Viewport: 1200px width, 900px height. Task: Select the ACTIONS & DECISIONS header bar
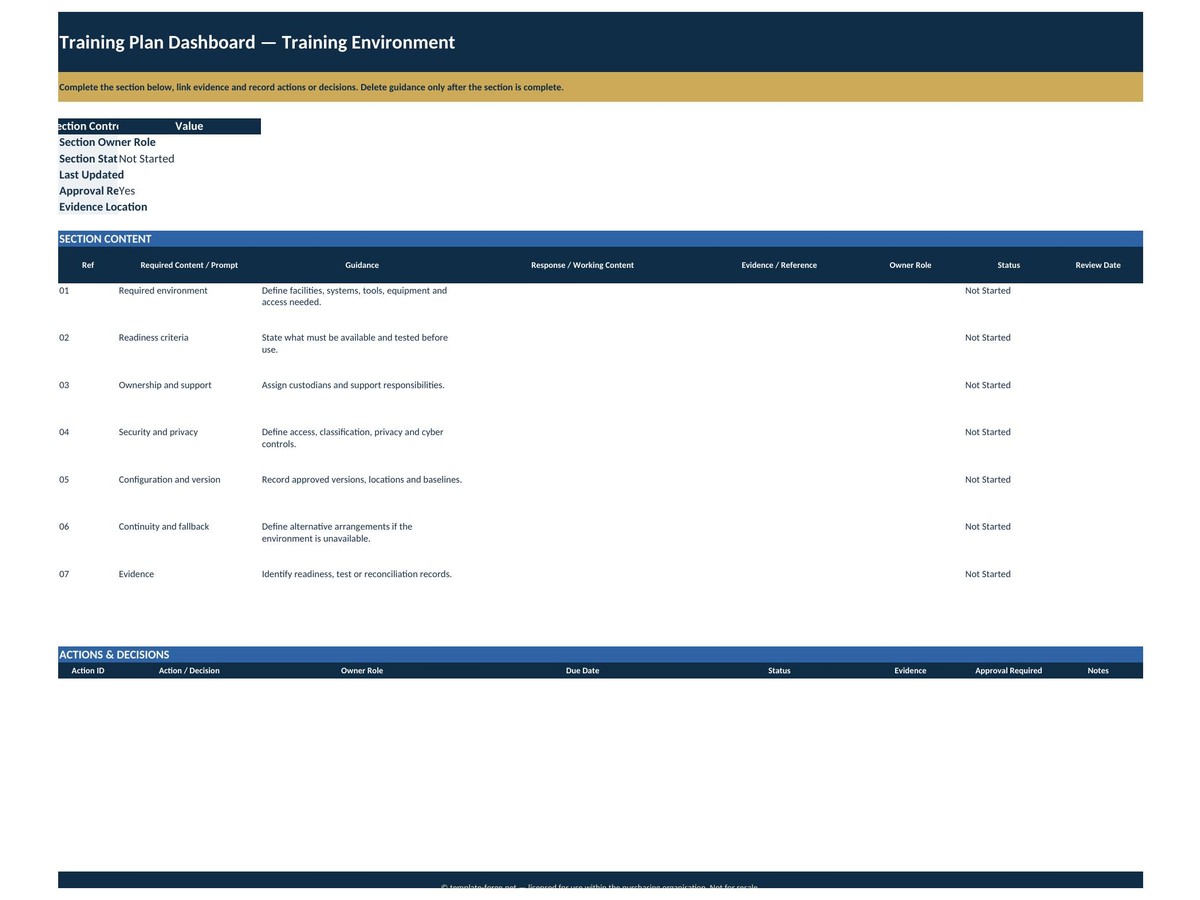[600, 655]
